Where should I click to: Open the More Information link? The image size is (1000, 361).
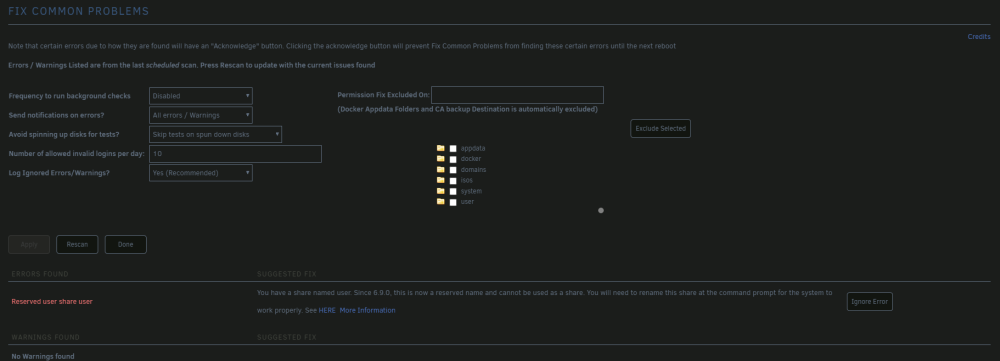pyautogui.click(x=367, y=310)
